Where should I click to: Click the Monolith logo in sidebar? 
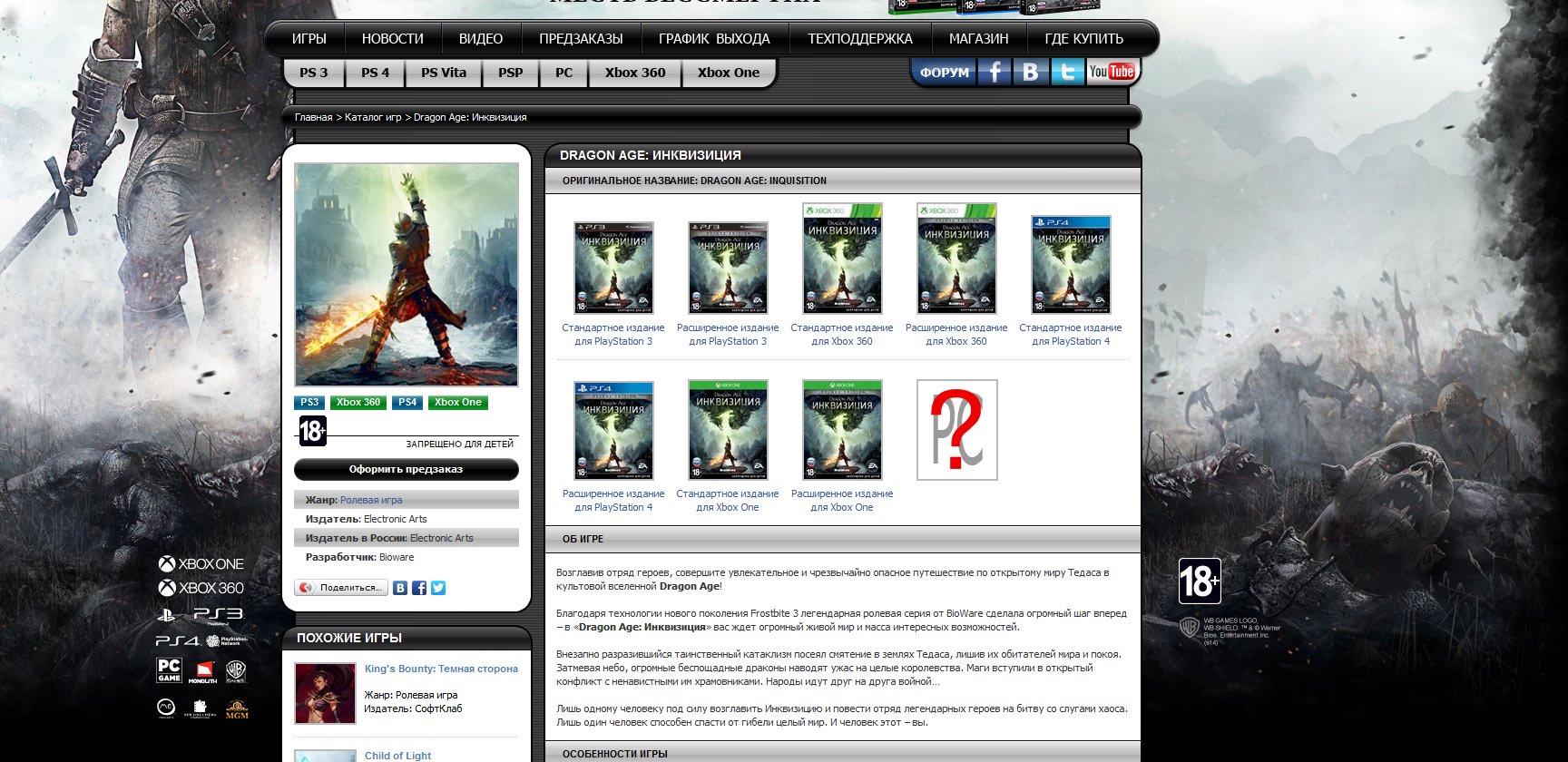(202, 672)
